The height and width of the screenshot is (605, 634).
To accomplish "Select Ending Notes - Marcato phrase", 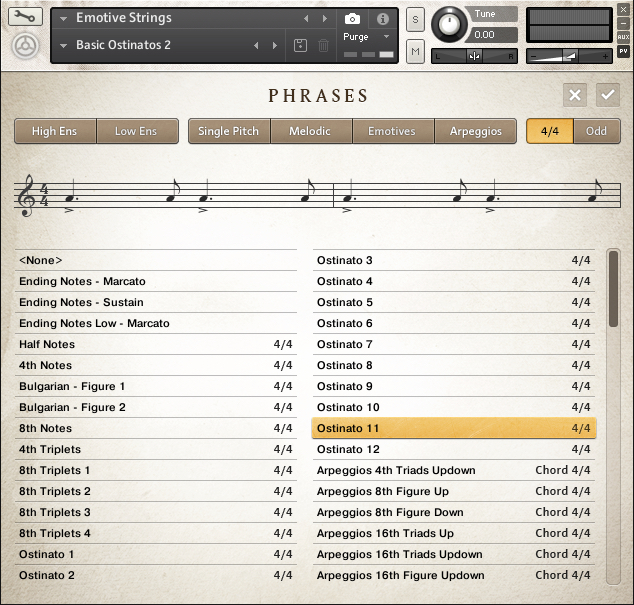I will point(156,281).
